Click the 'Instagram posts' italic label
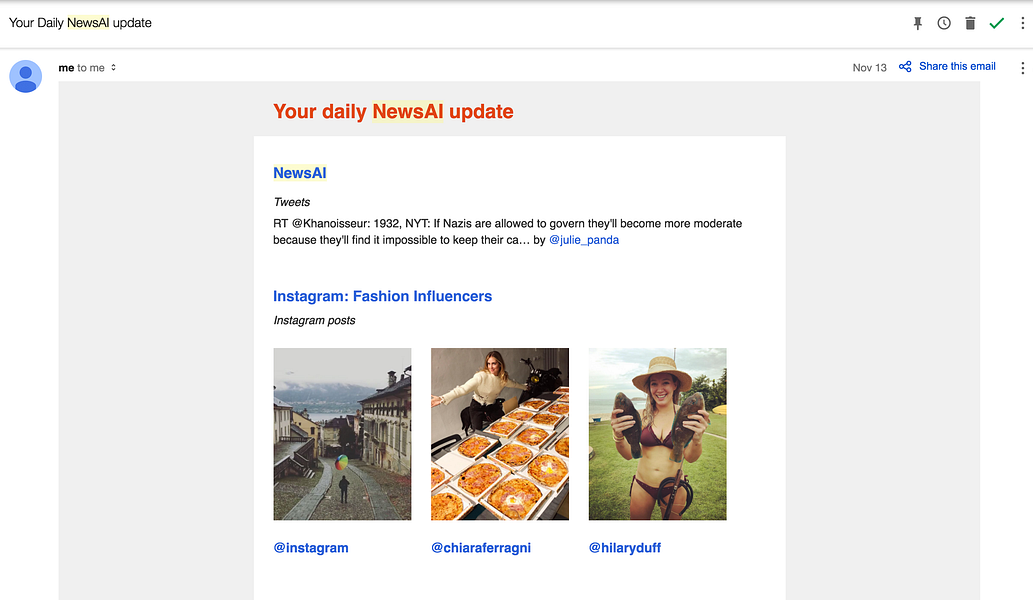Image resolution: width=1033 pixels, height=600 pixels. point(314,320)
